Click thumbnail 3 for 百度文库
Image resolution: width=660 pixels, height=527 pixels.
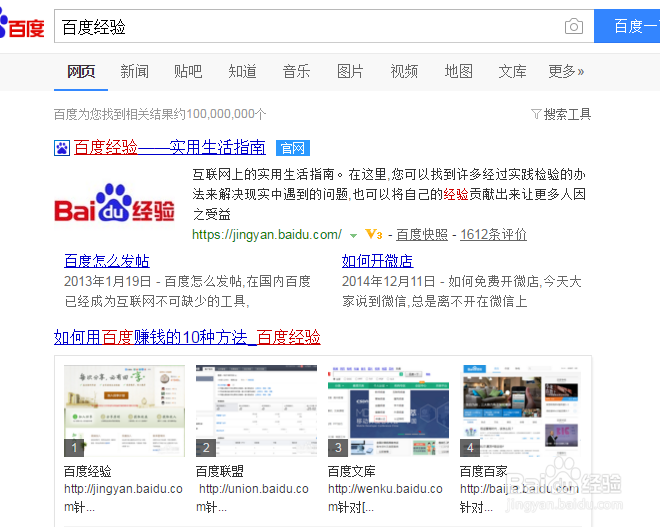(388, 411)
